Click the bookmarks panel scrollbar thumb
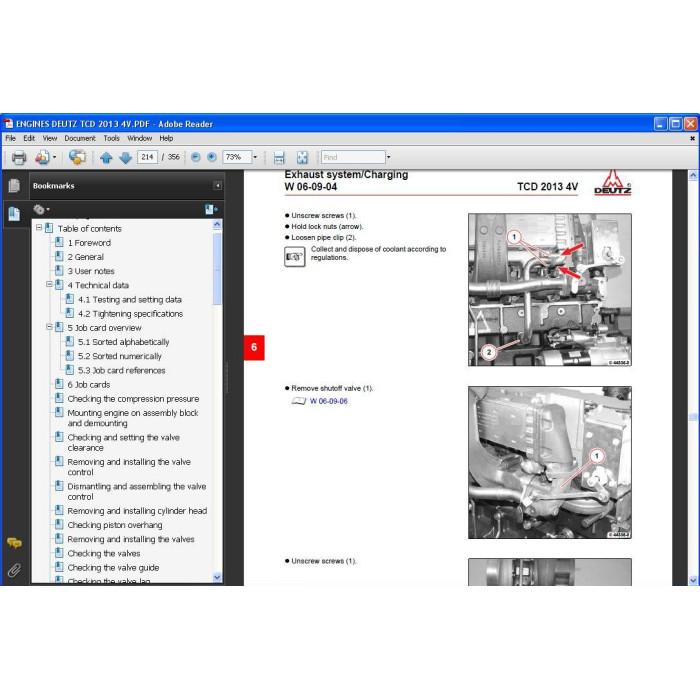Viewport: 700px width, 700px height. (x=217, y=268)
